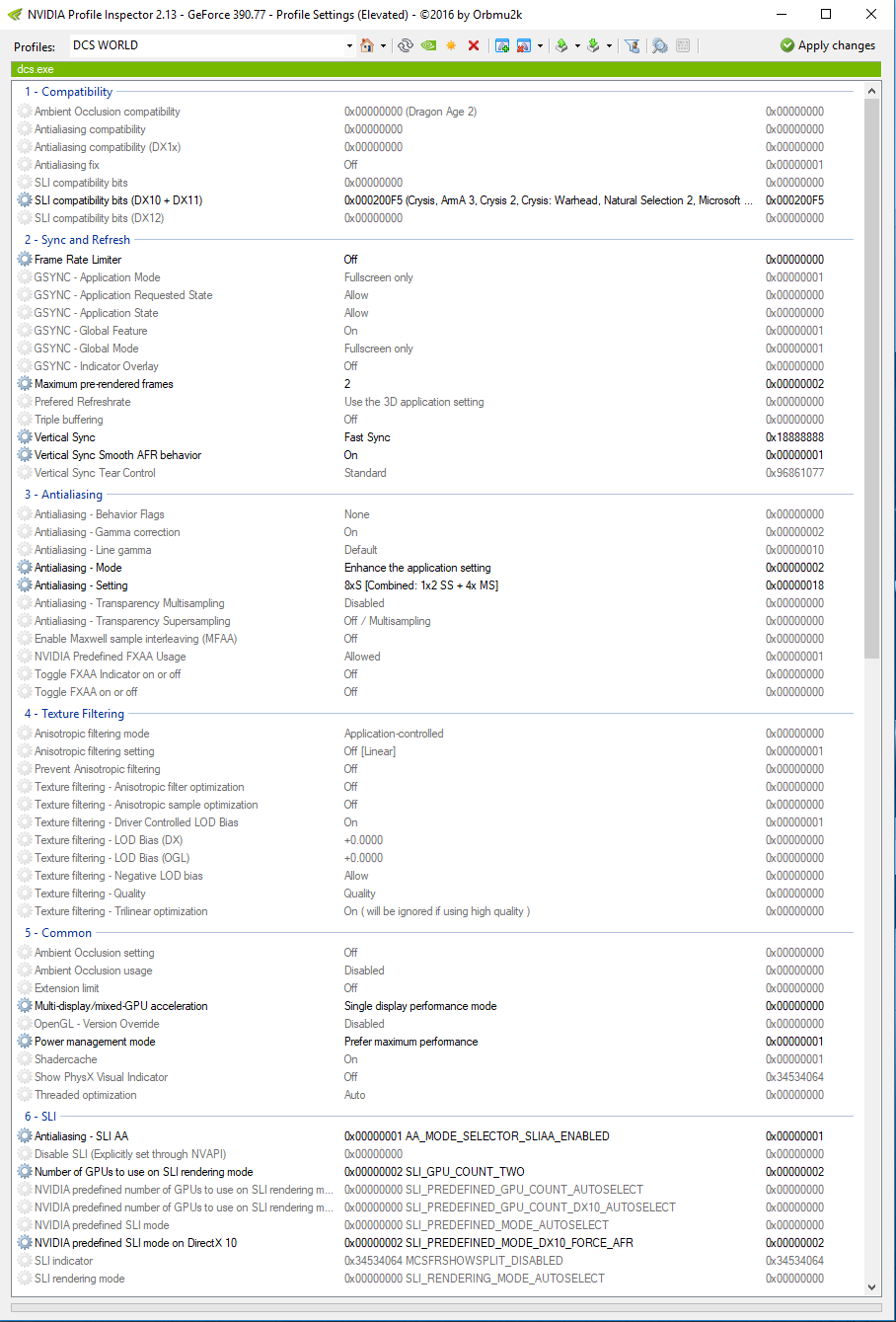Click the '5 - Common' group header
Screen dimensions: 896x1322
coord(58,933)
